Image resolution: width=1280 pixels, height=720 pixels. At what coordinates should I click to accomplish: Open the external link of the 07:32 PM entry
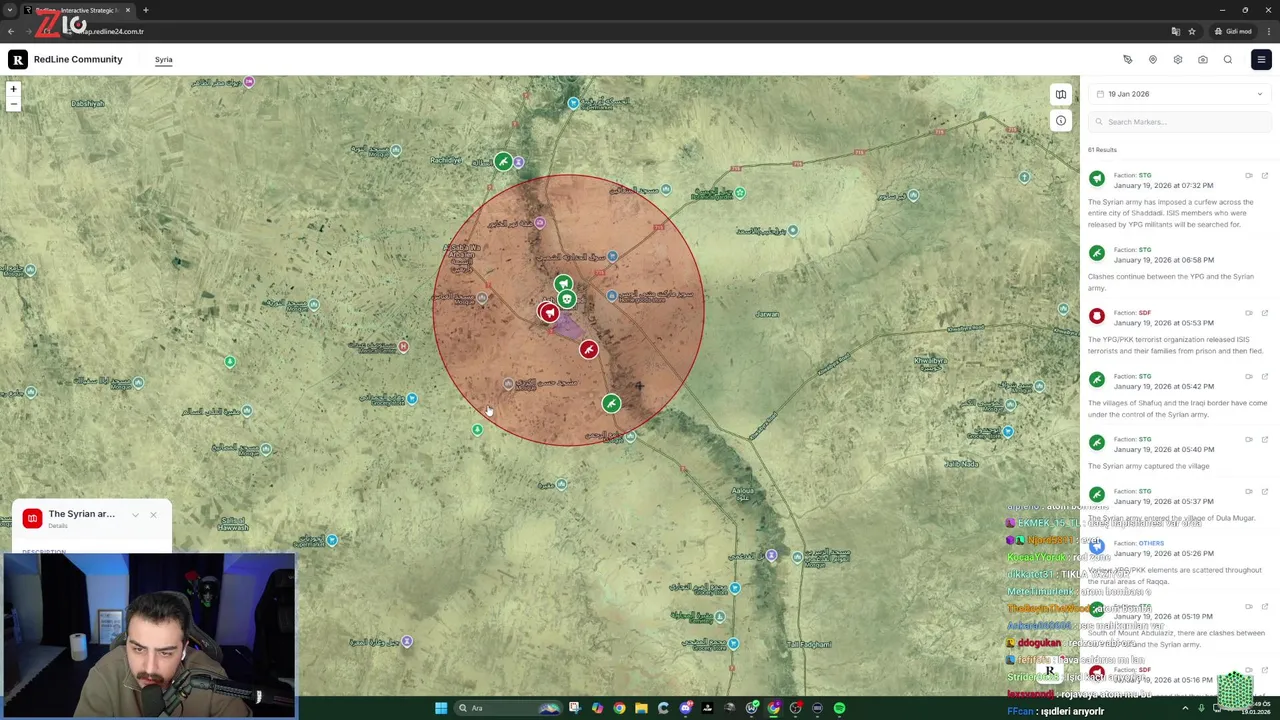click(1264, 176)
